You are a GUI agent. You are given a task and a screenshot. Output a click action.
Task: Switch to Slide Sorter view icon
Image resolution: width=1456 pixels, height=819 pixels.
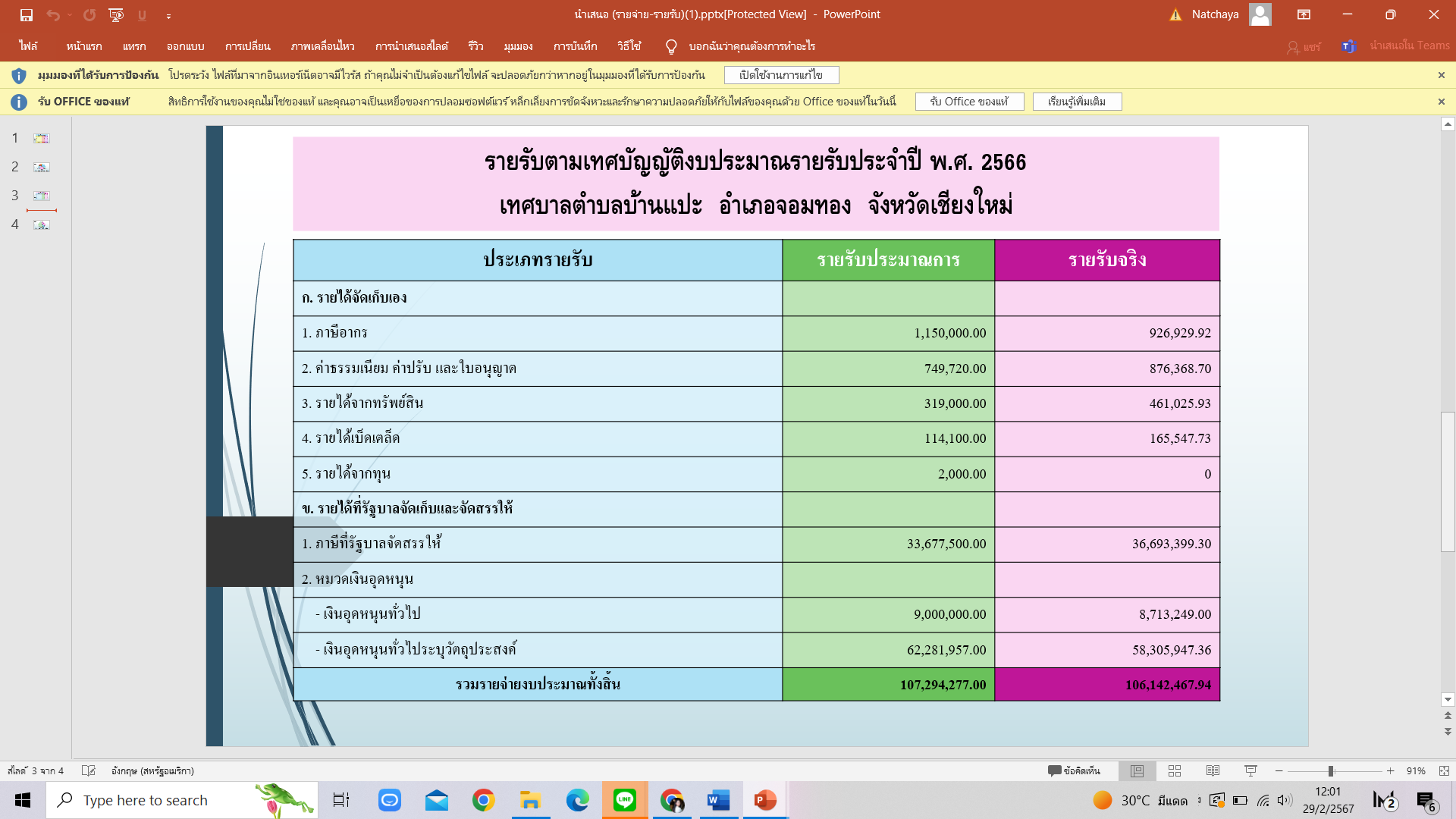pos(1175,770)
